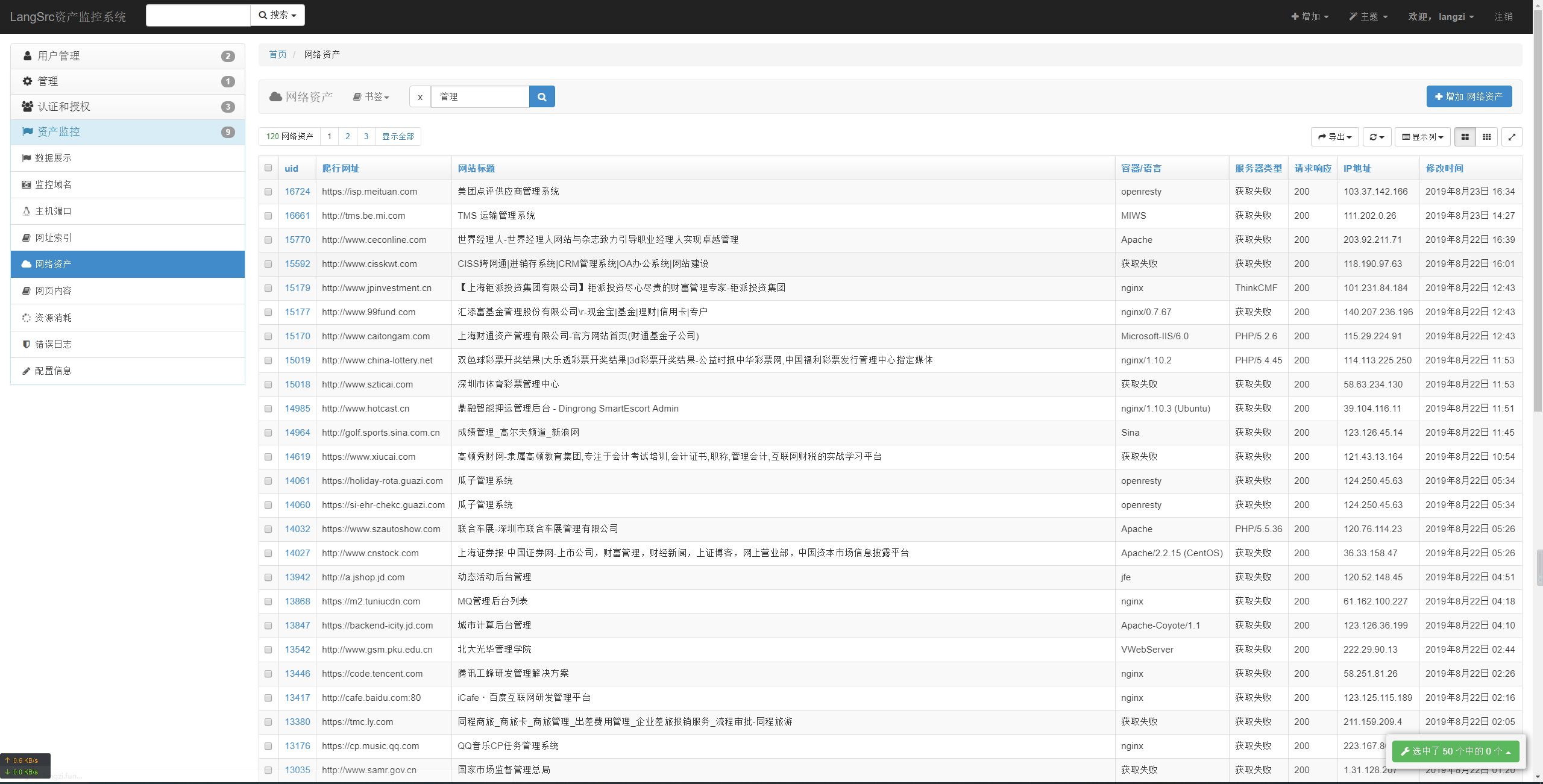Check the row checkbox for uid 15770
The height and width of the screenshot is (784, 1543).
tap(268, 240)
